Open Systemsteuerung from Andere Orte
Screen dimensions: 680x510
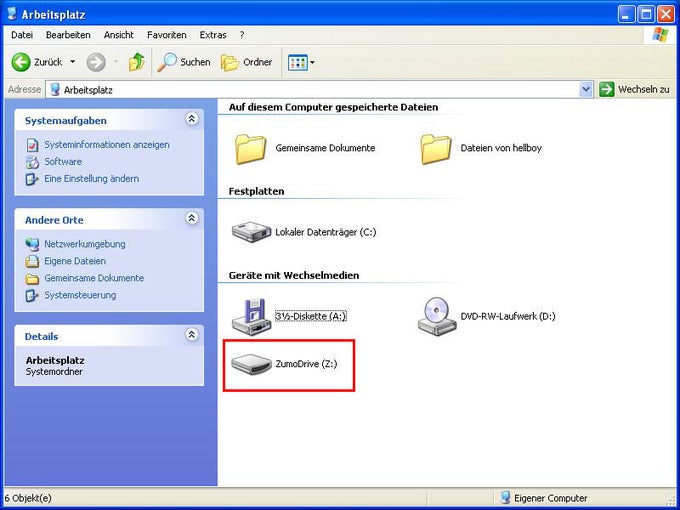pos(80,295)
